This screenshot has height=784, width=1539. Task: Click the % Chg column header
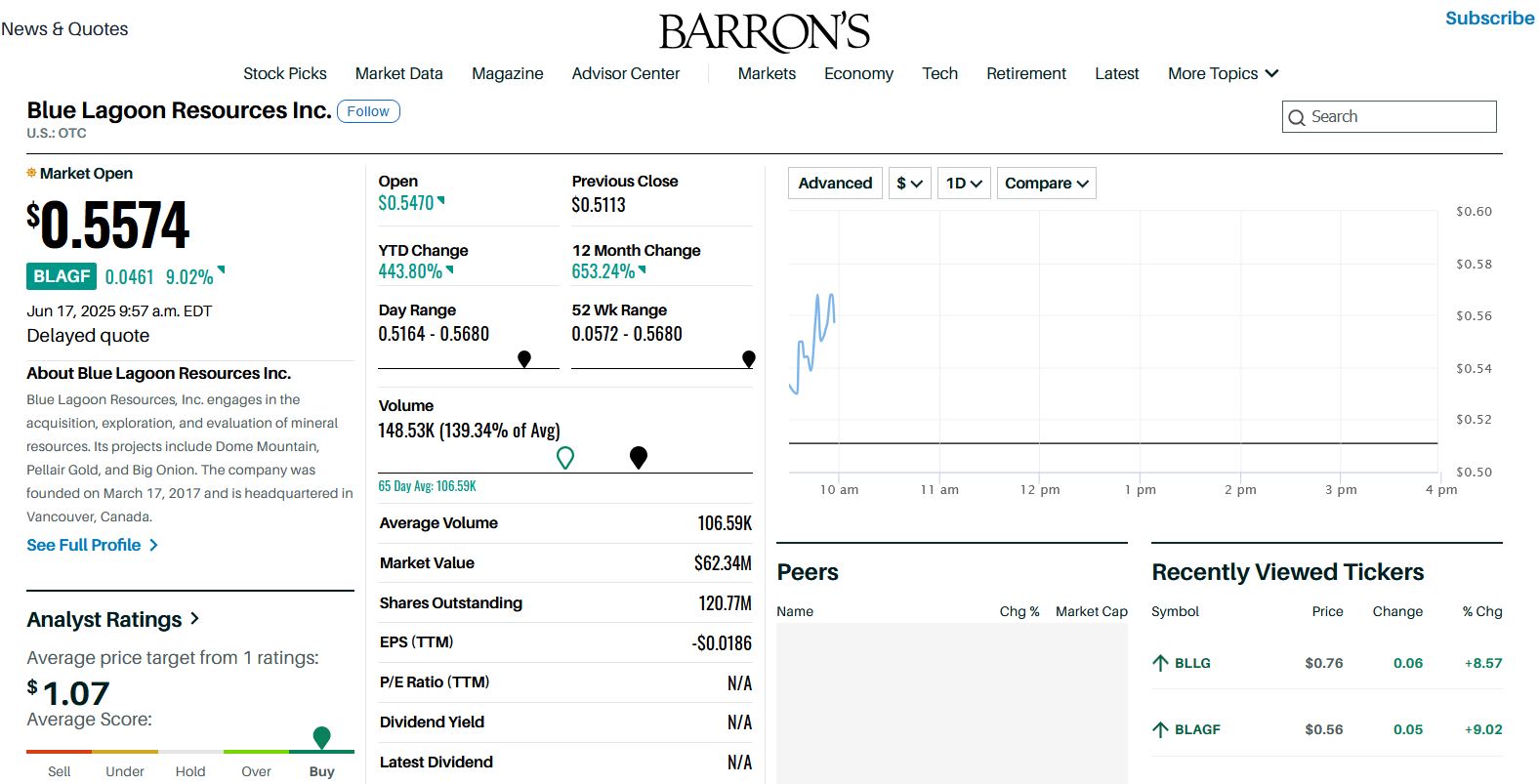1481,611
